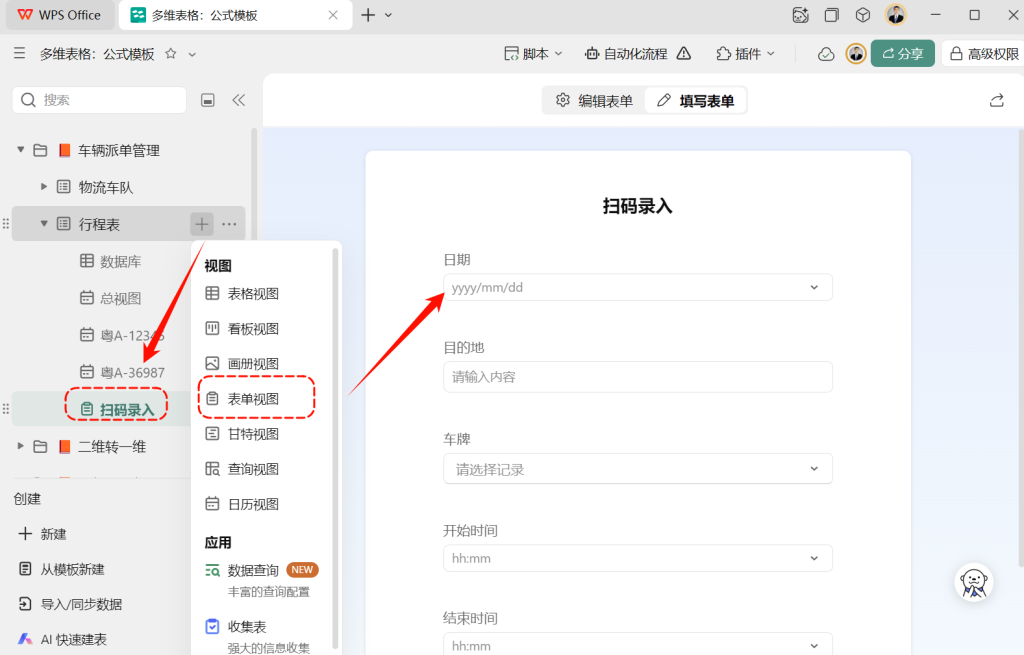The width and height of the screenshot is (1024, 655).
Task: Select the 扫码录入 form view
Action: (x=117, y=409)
